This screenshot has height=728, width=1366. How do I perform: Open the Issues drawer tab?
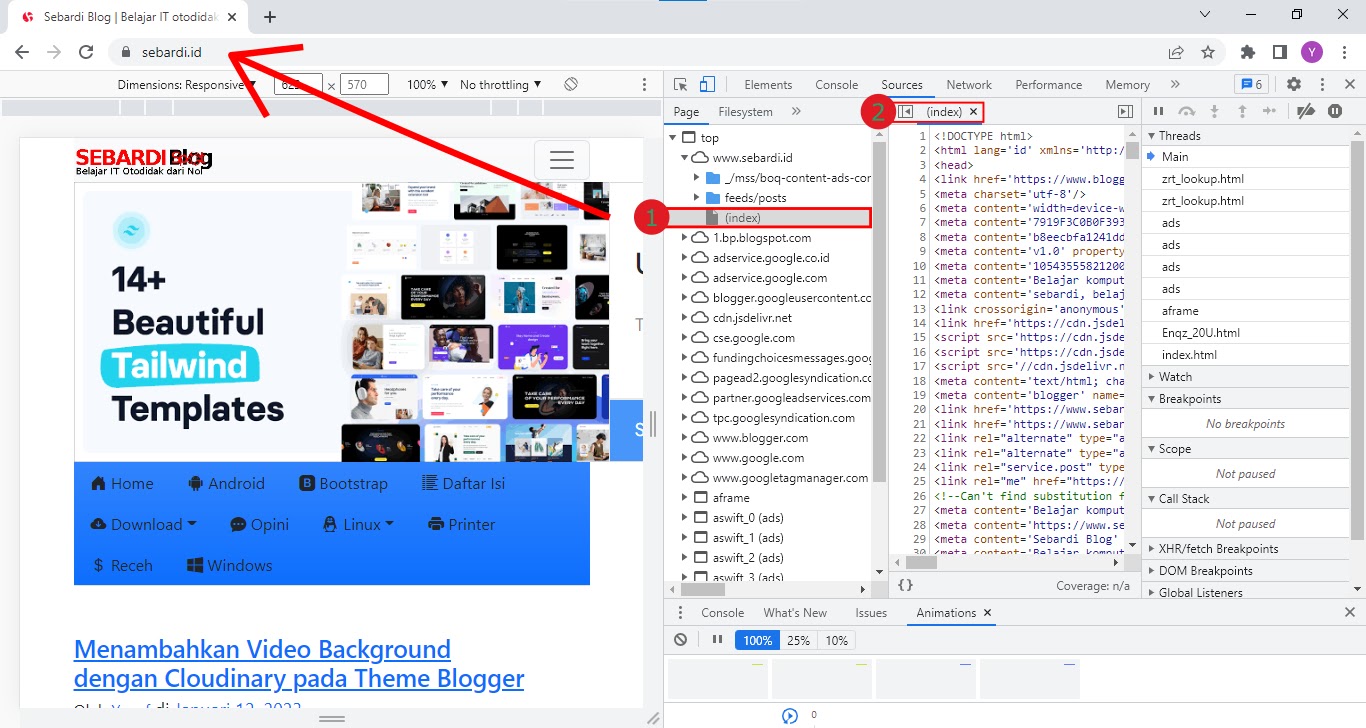point(871,613)
